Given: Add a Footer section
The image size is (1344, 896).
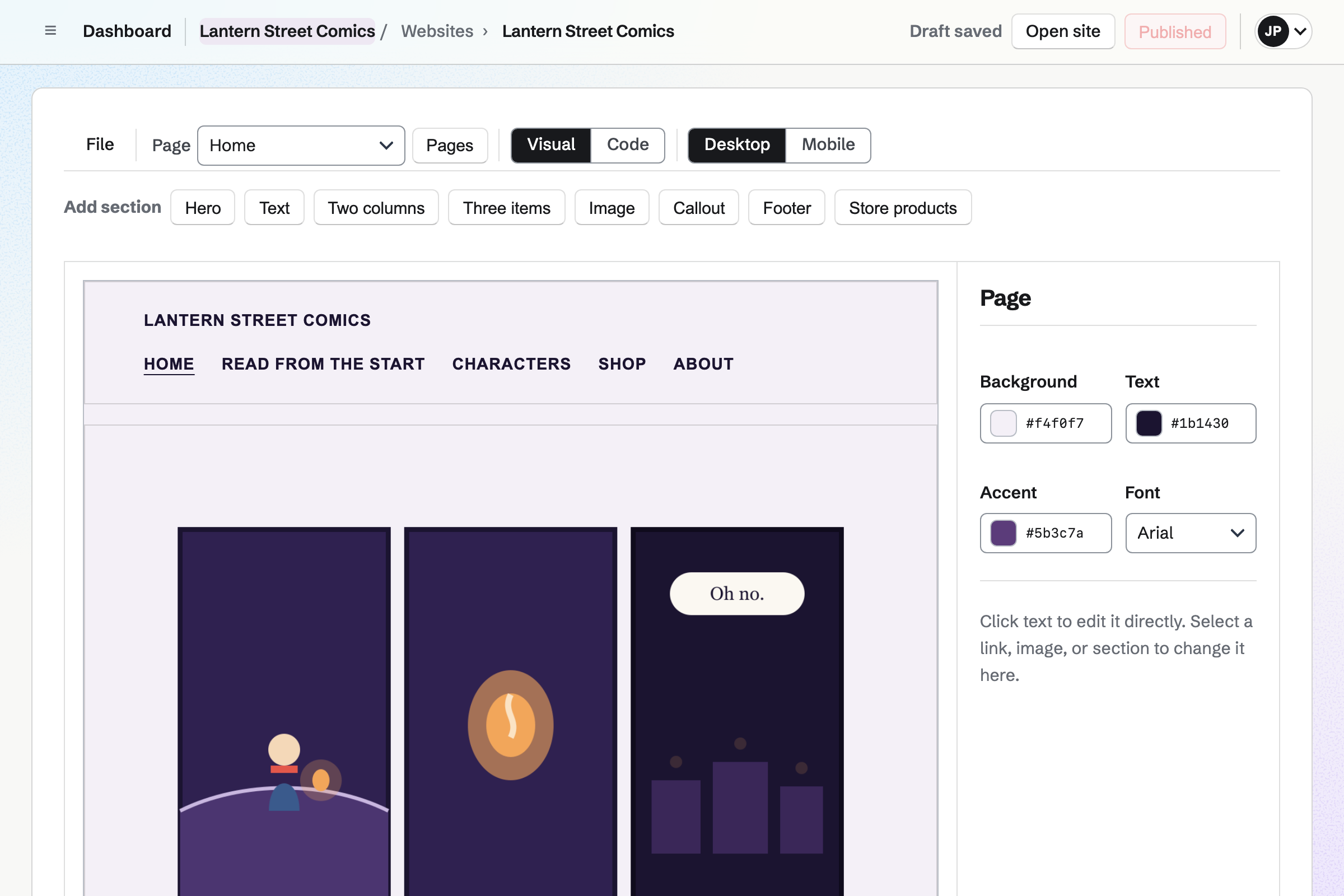Looking at the screenshot, I should pos(787,207).
